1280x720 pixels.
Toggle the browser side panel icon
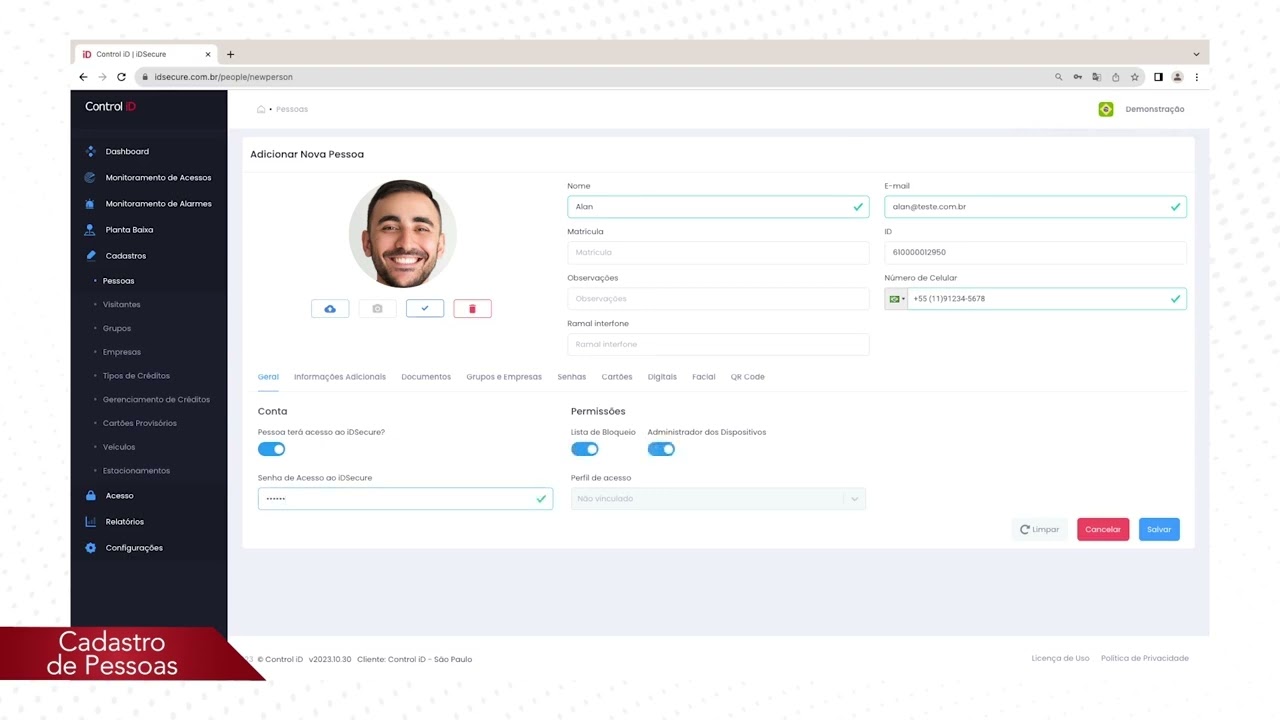(x=1158, y=77)
